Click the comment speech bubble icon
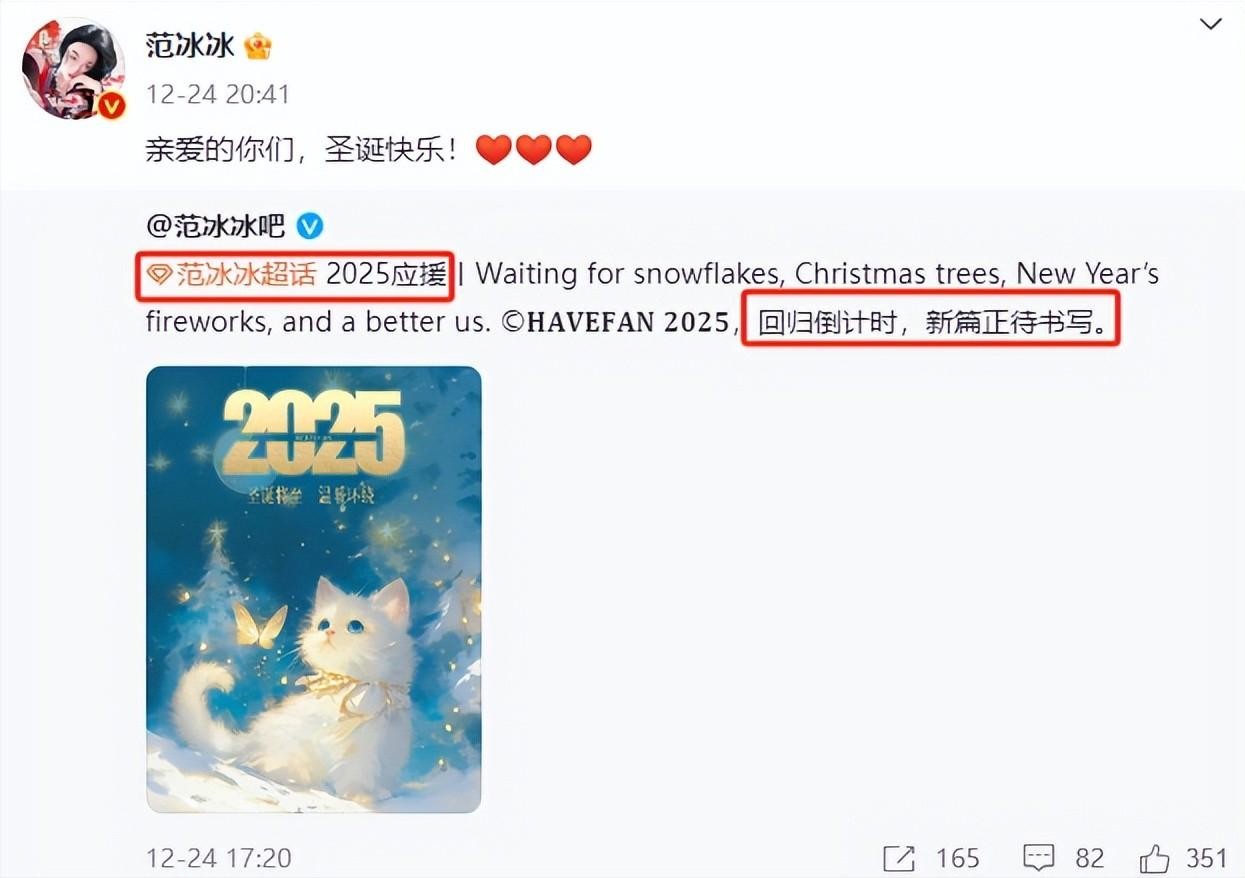This screenshot has width=1245, height=878. point(1039,857)
